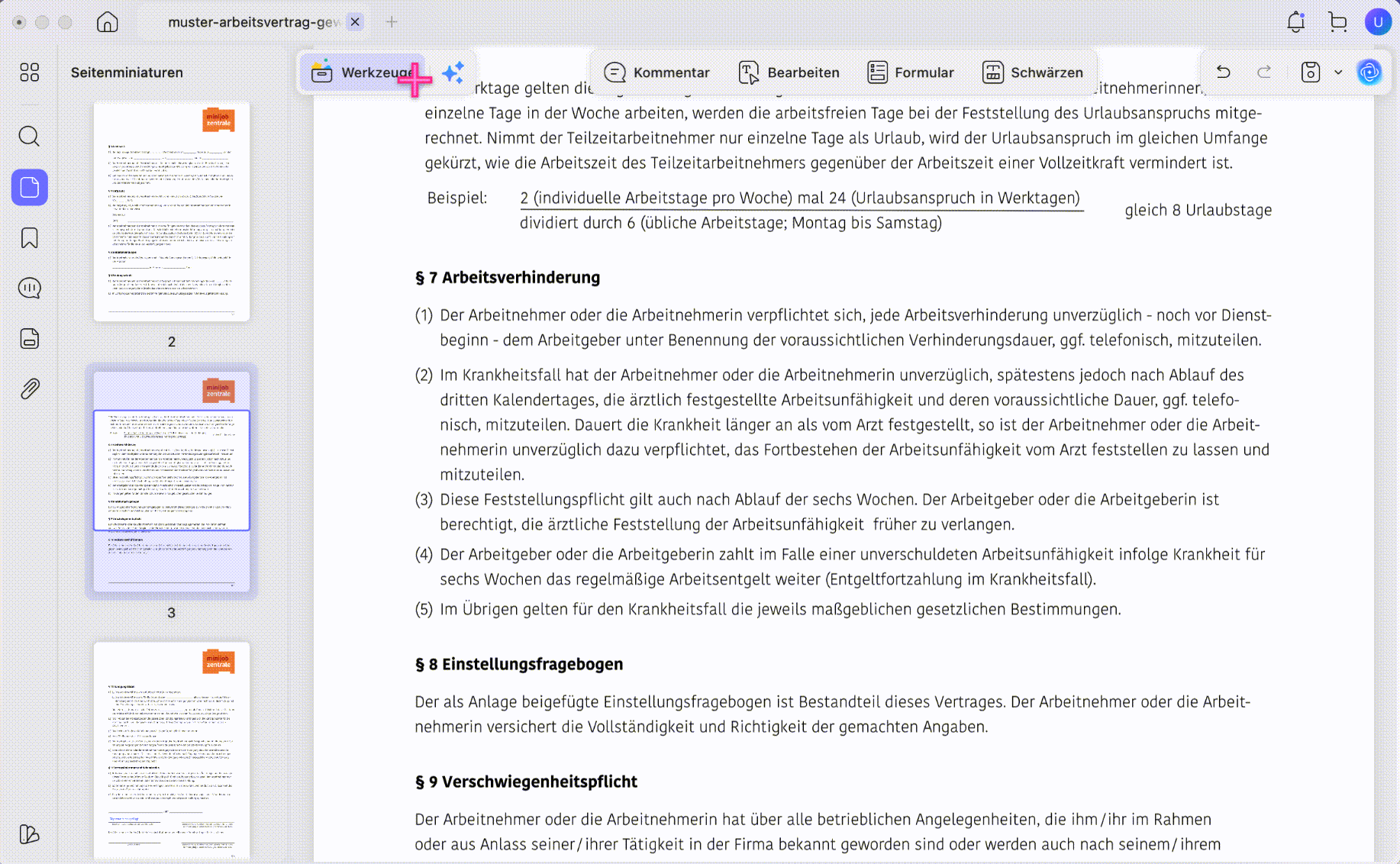Open the blue swirl assistant icon
Screen dimensions: 1400x864
[x=1369, y=73]
